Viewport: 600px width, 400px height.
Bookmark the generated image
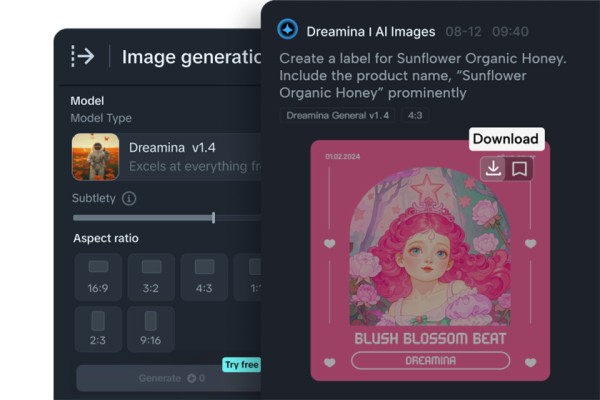pos(519,168)
